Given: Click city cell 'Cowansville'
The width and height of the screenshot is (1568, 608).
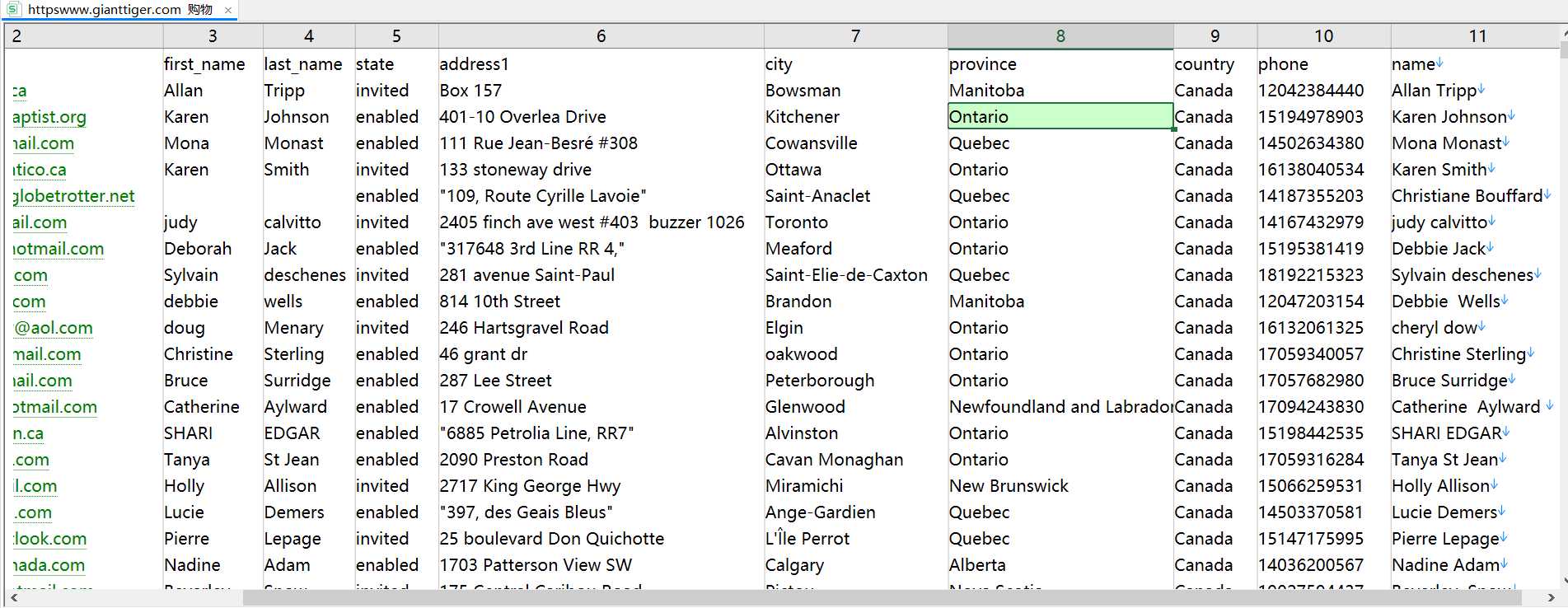Looking at the screenshot, I should pyautogui.click(x=855, y=143).
